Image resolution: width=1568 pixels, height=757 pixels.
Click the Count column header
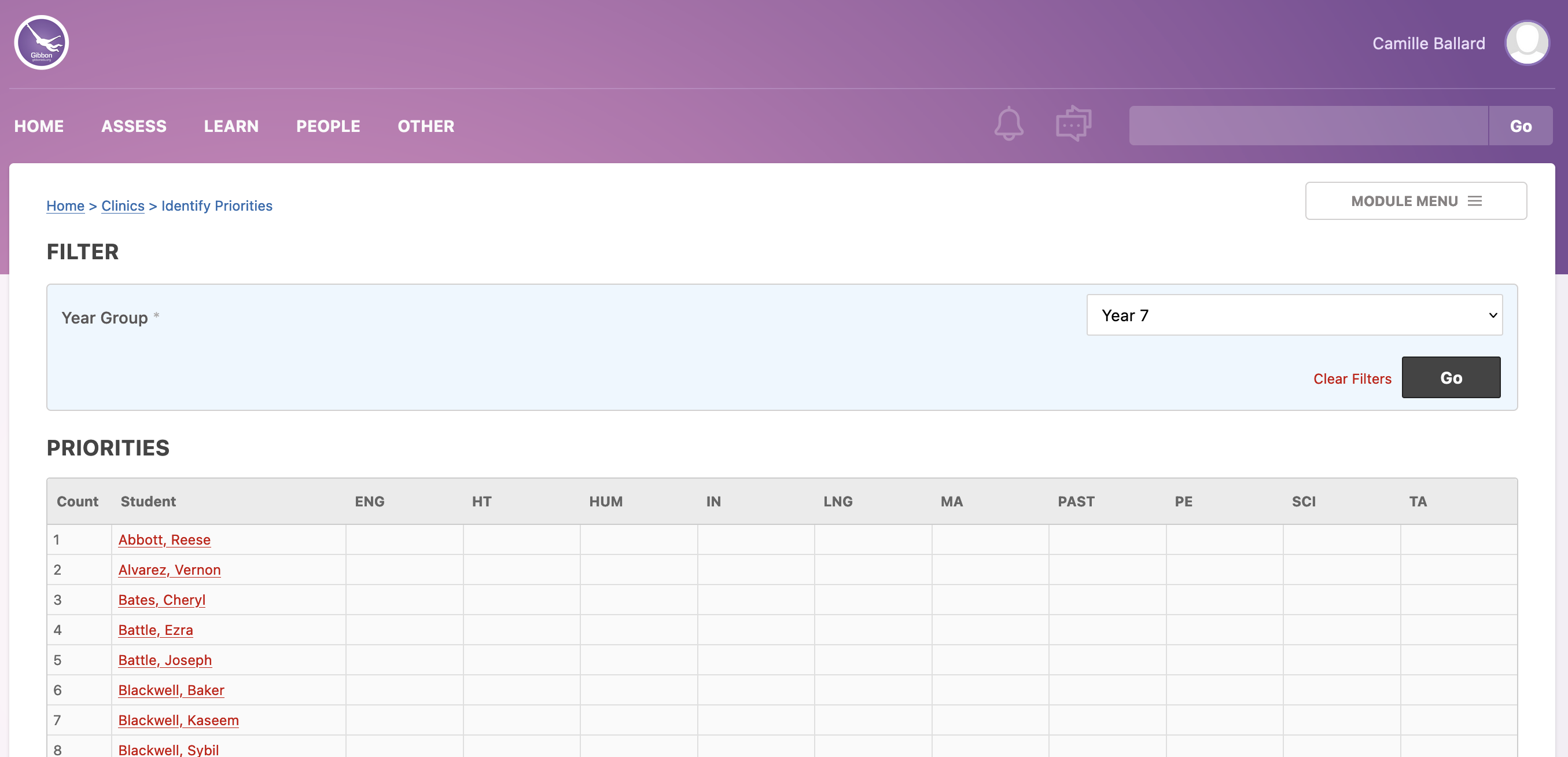[78, 501]
